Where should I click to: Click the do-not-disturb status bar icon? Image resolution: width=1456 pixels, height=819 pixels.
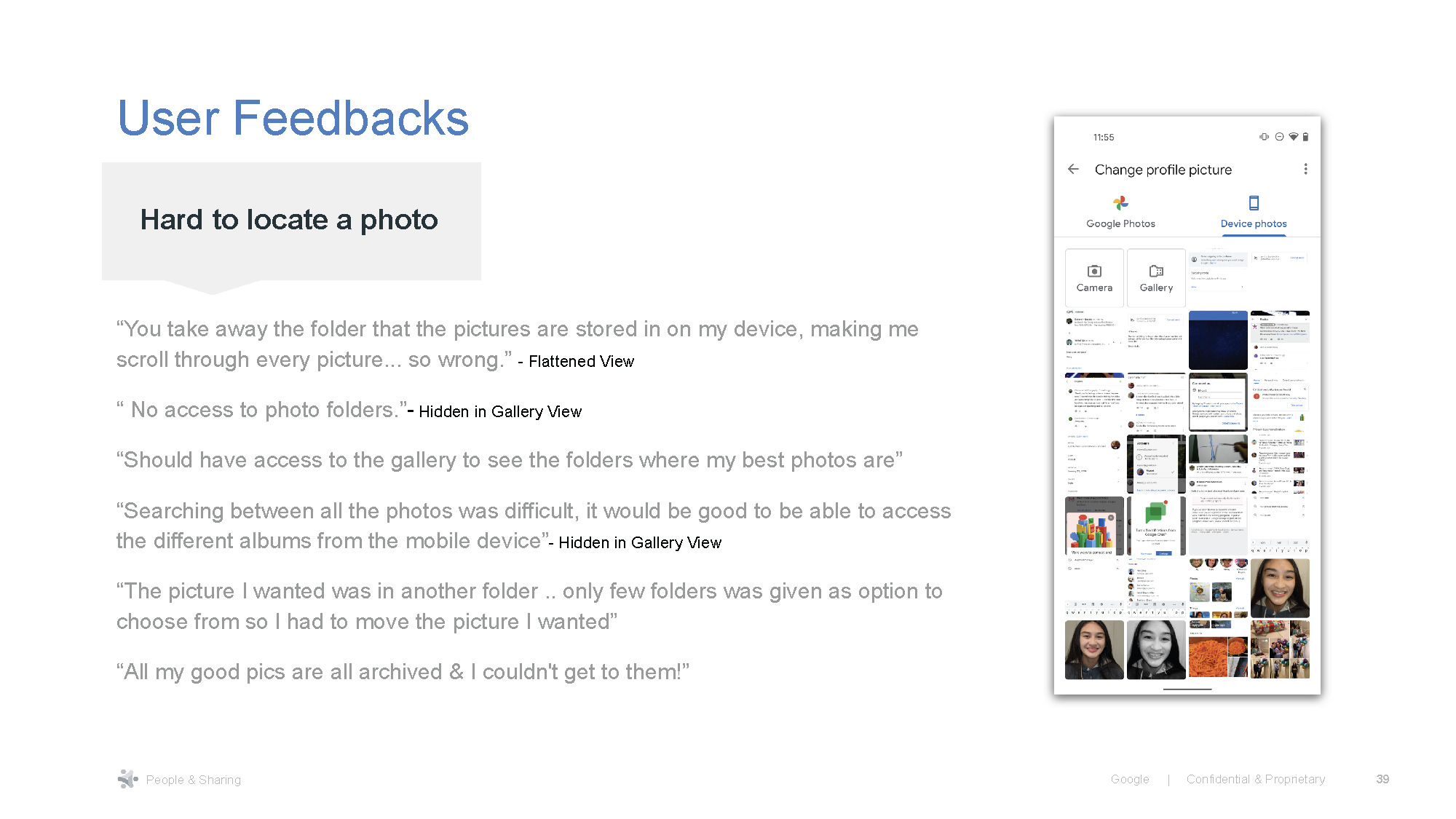(1279, 137)
